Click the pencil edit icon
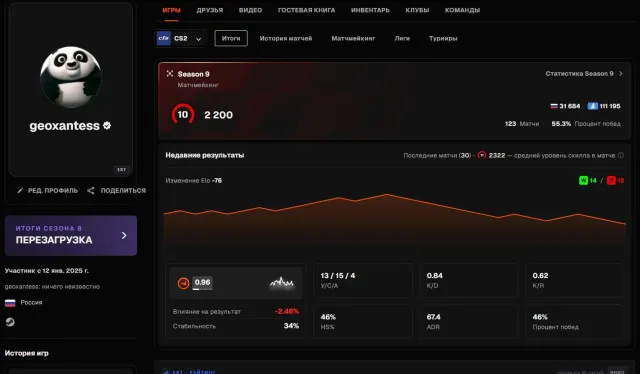The width and height of the screenshot is (640, 374). pyautogui.click(x=20, y=191)
